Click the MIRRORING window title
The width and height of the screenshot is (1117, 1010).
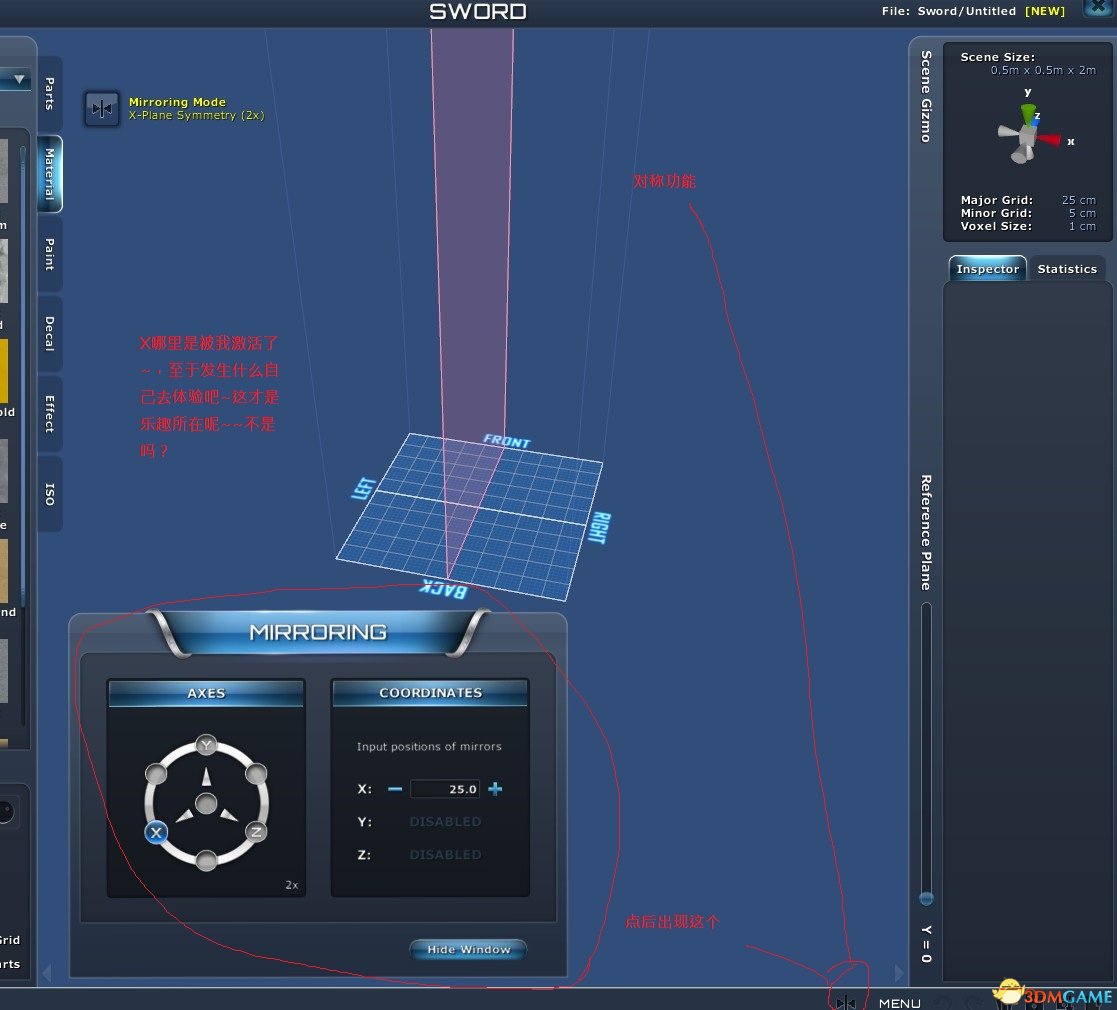[318, 632]
